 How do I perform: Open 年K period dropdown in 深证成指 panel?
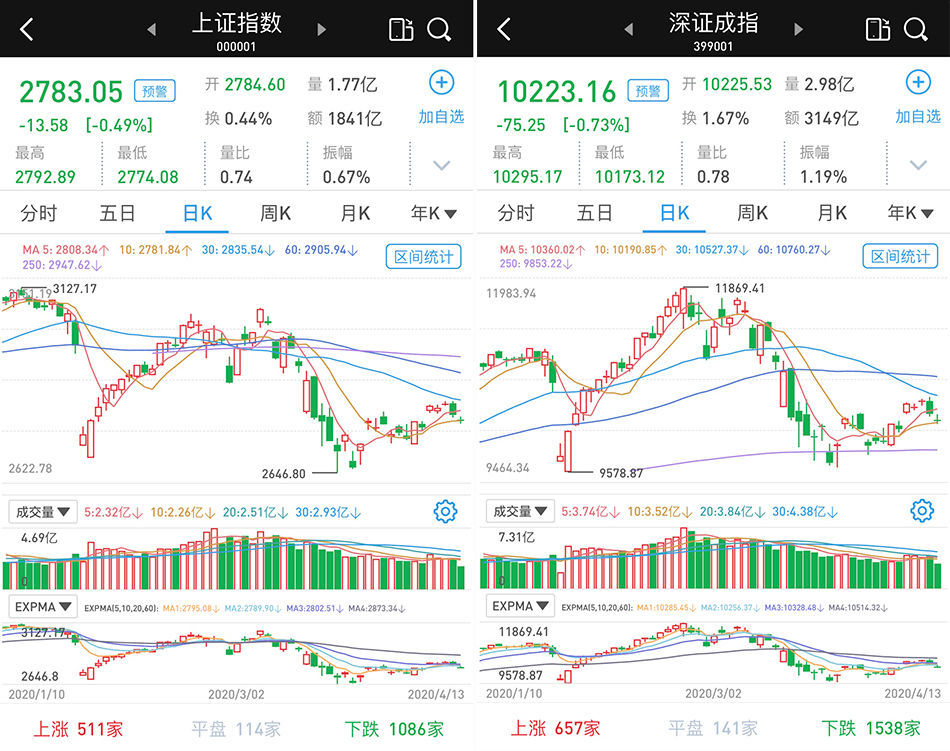(x=911, y=213)
